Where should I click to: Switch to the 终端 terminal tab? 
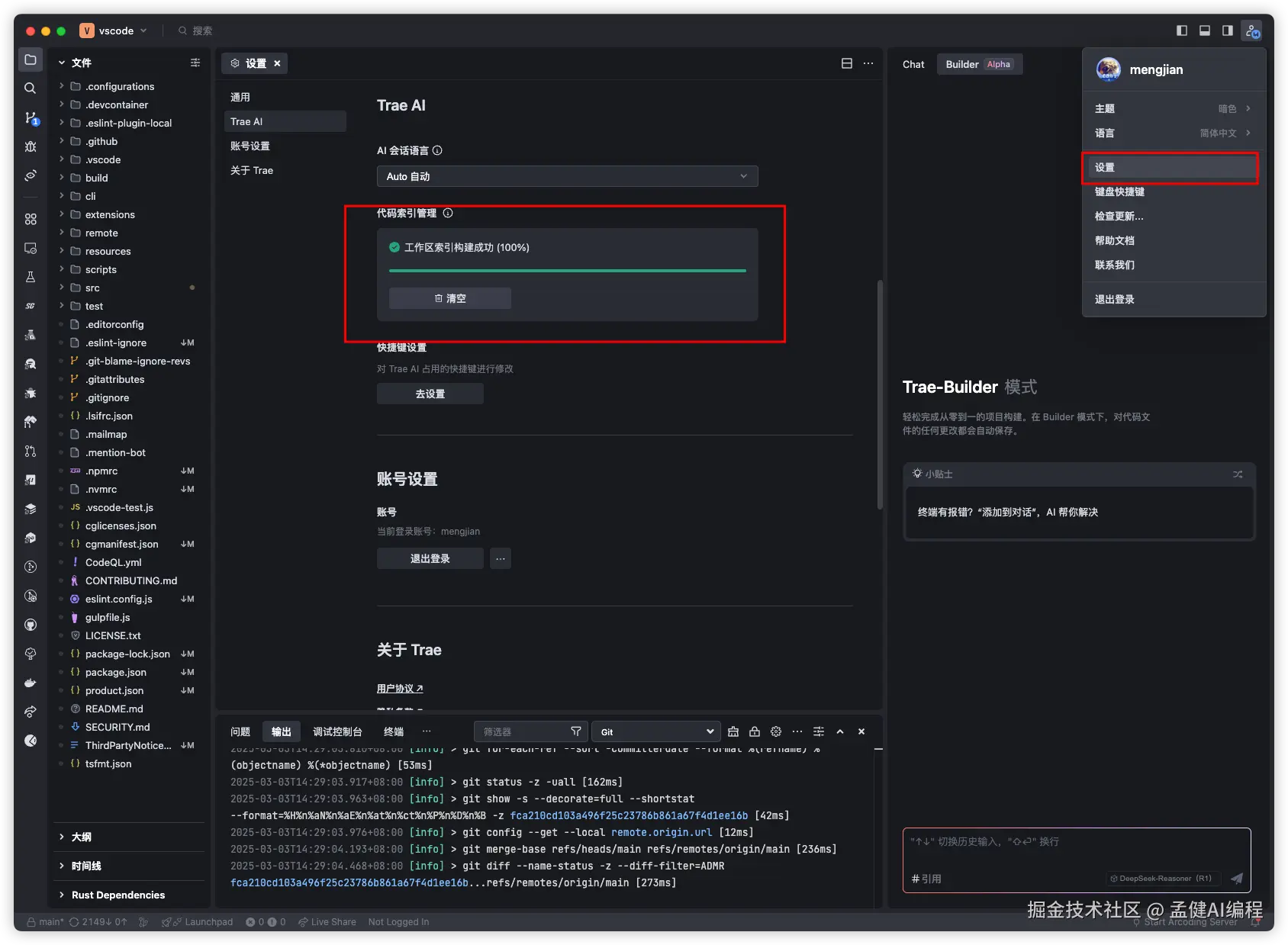pos(394,731)
